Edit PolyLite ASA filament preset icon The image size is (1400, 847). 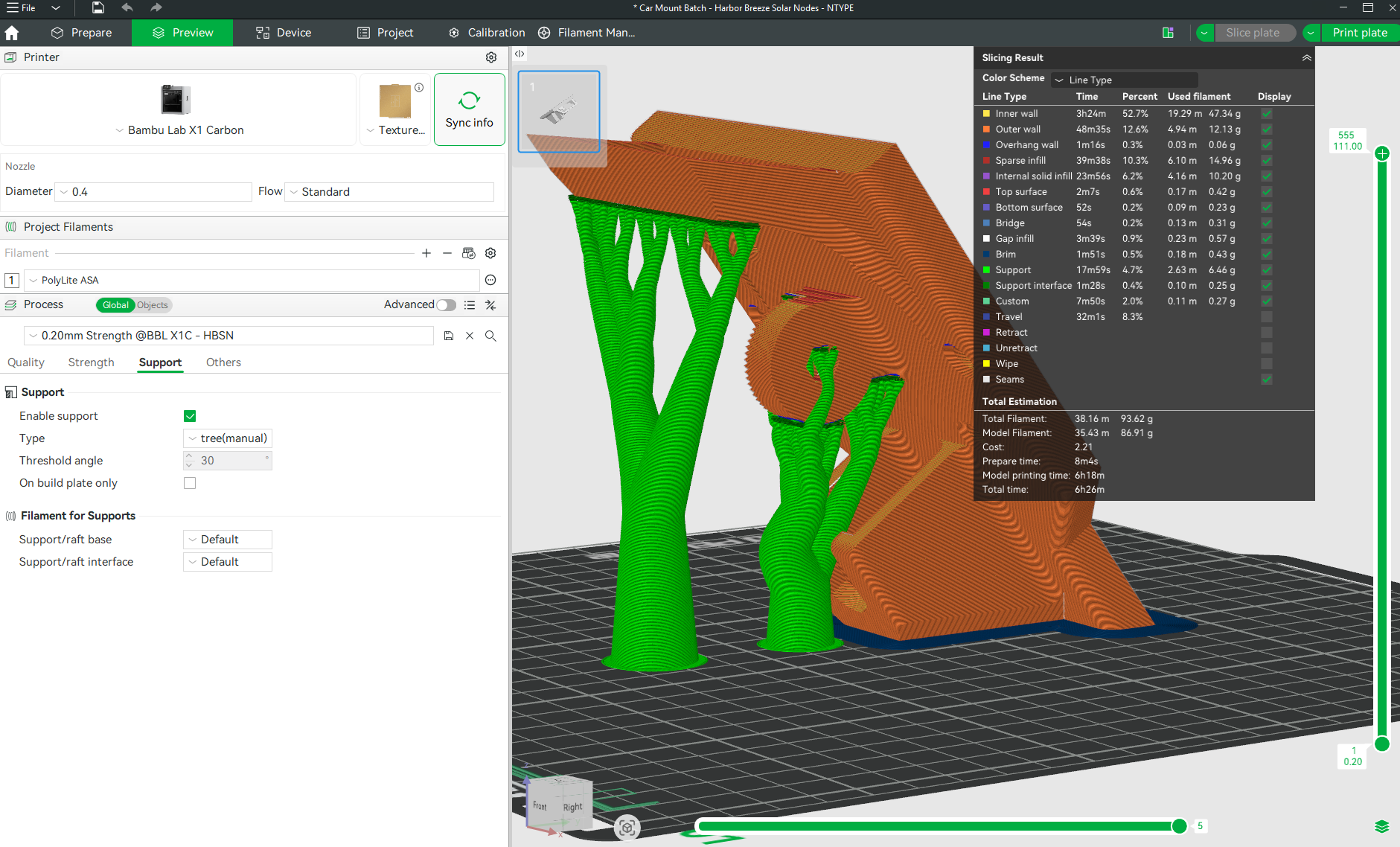pos(490,280)
